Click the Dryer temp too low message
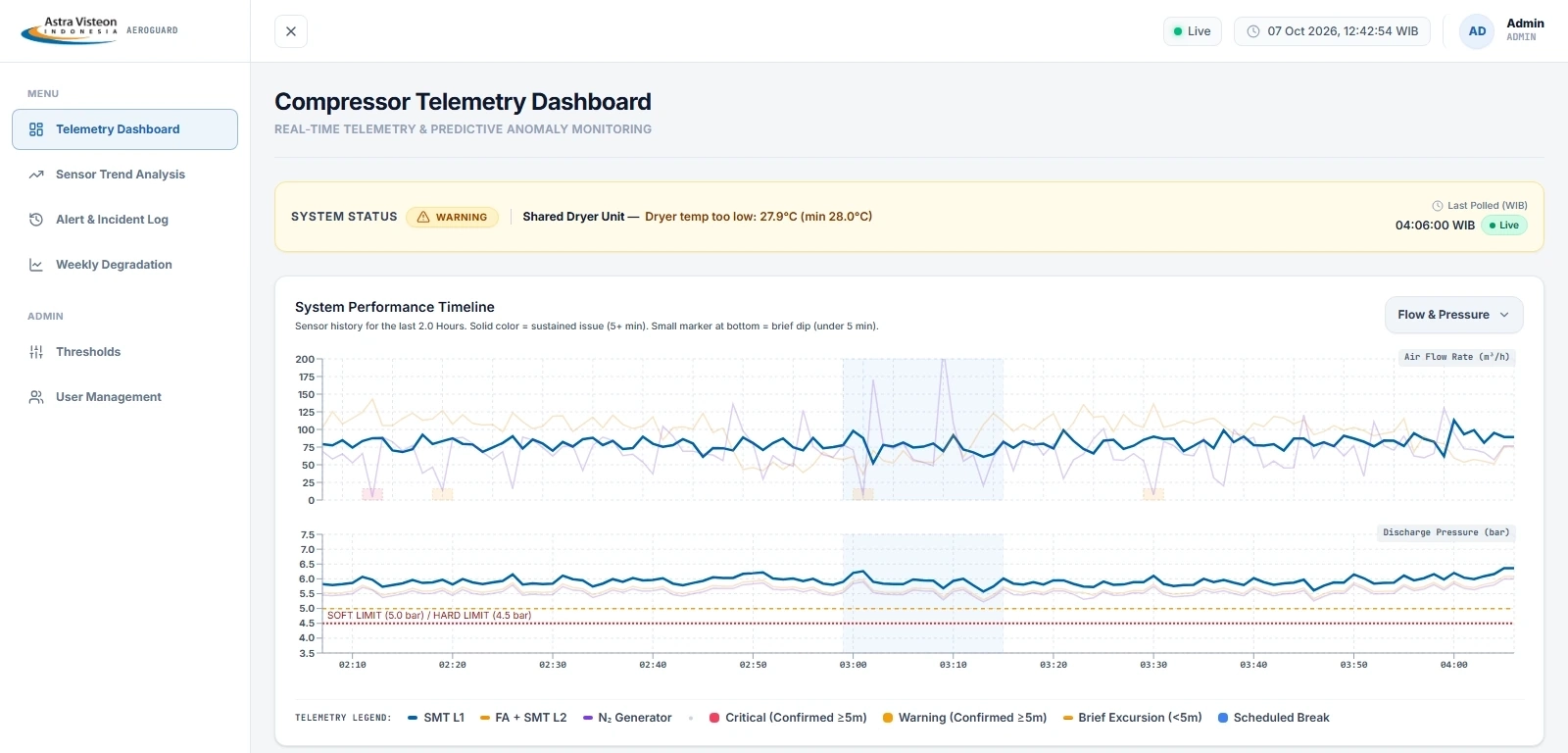Screen dimensions: 1568x753 pyautogui.click(x=759, y=217)
